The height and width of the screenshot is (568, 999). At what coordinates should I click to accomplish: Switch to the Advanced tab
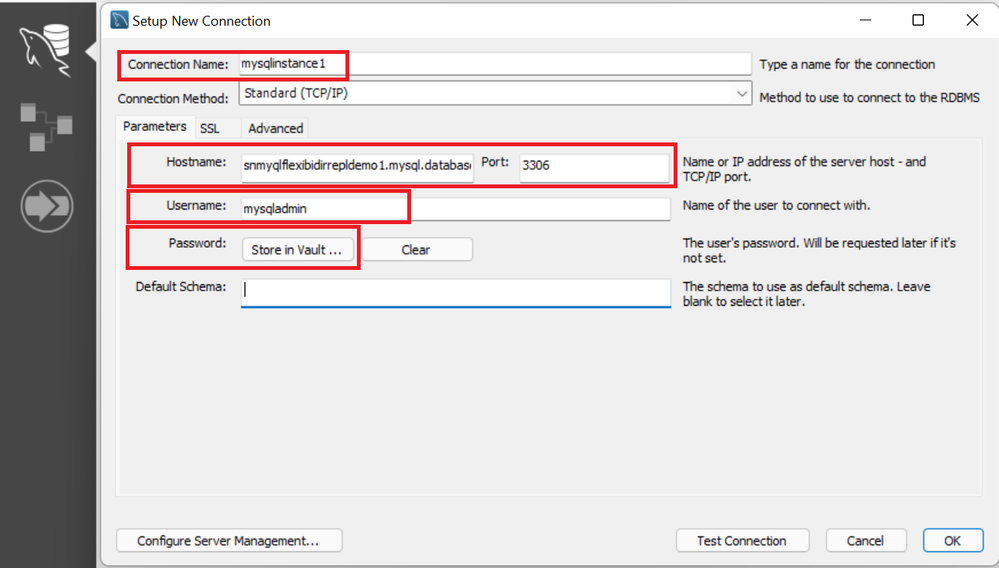[275, 129]
